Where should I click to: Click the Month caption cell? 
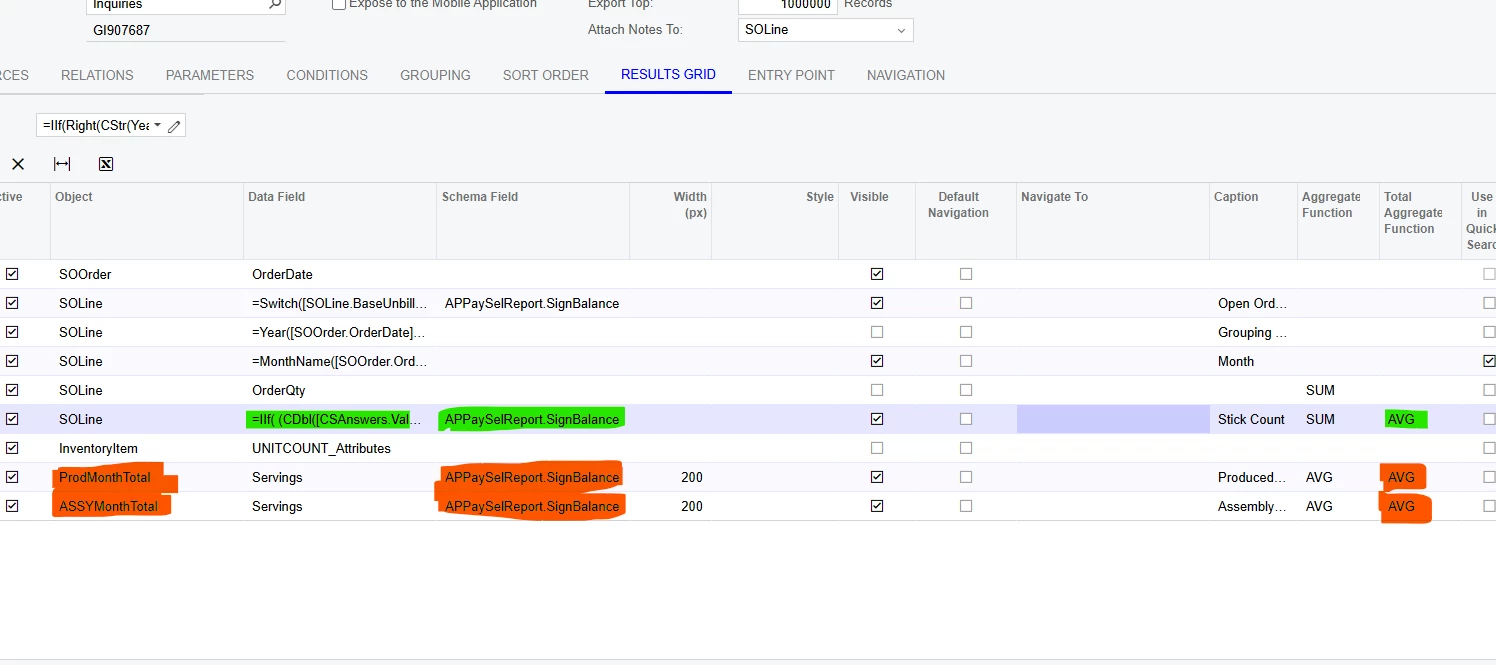[1253, 361]
